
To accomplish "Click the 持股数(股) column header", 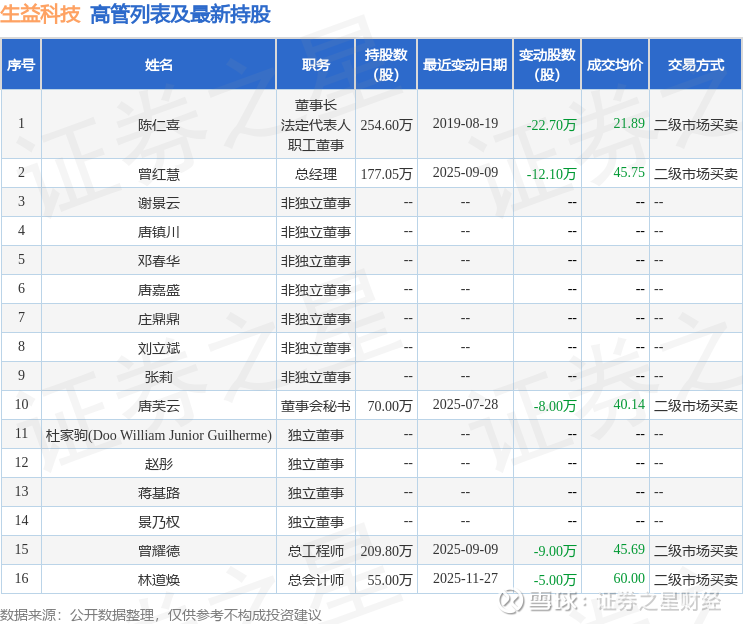I will (386, 65).
